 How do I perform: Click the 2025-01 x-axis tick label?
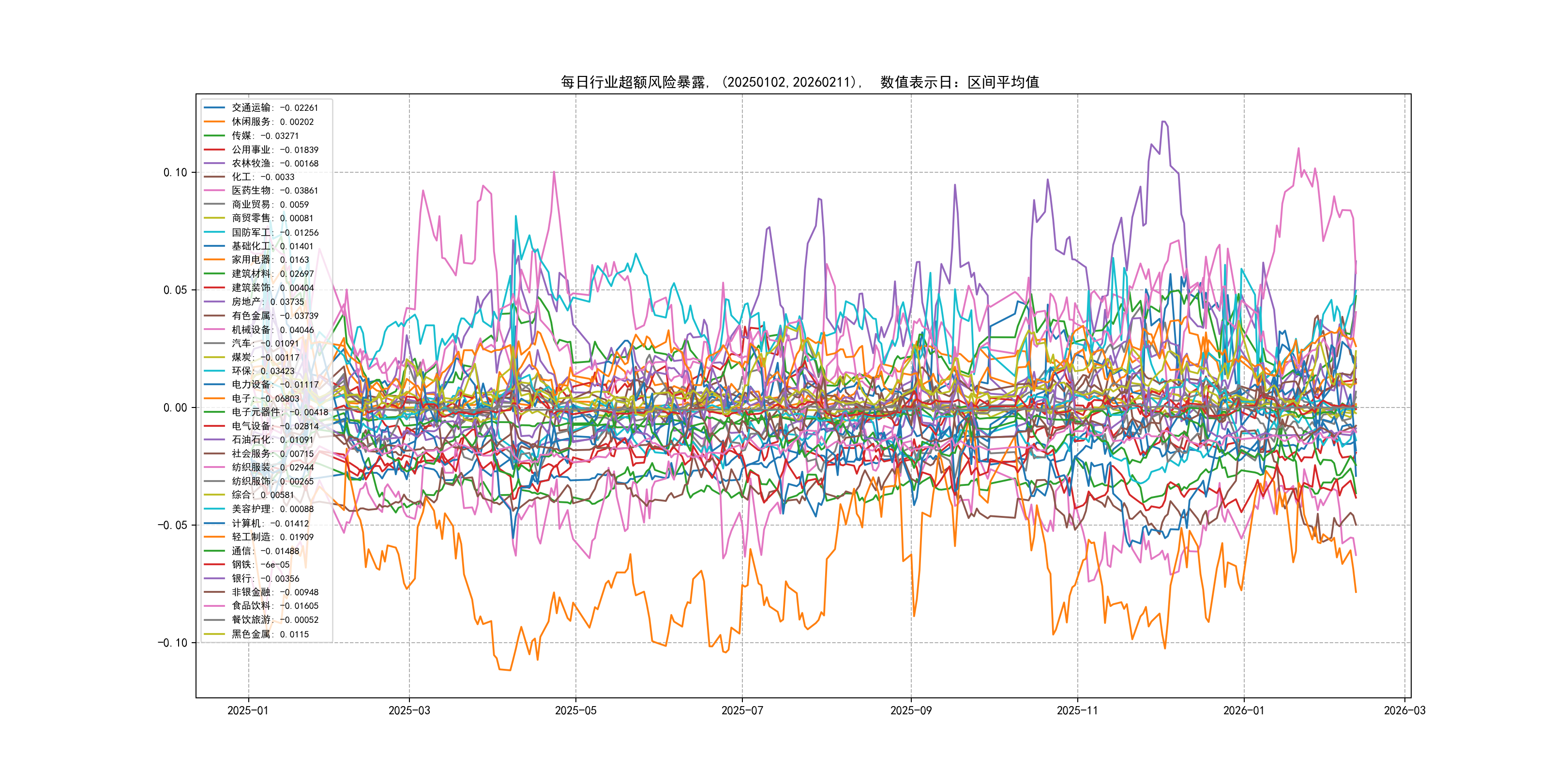248,710
